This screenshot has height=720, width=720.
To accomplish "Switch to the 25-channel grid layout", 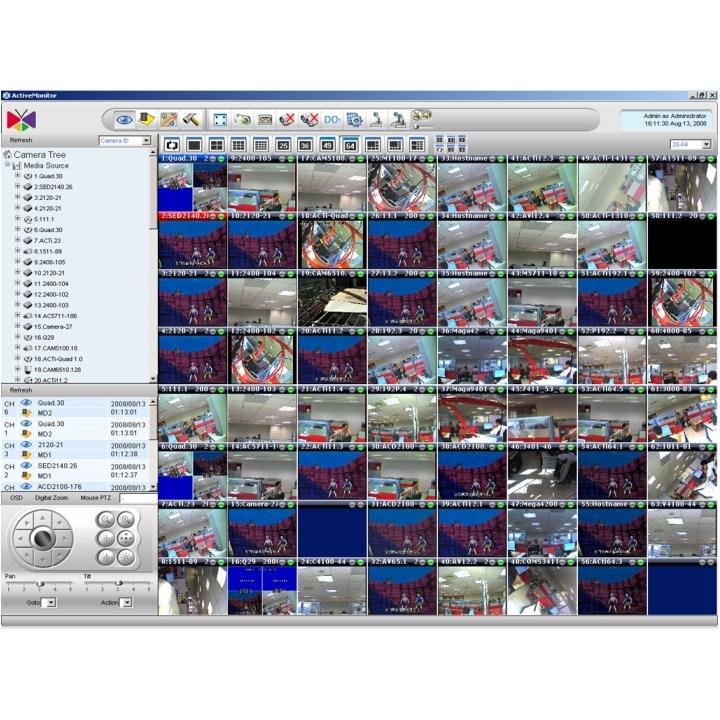I will pos(283,144).
